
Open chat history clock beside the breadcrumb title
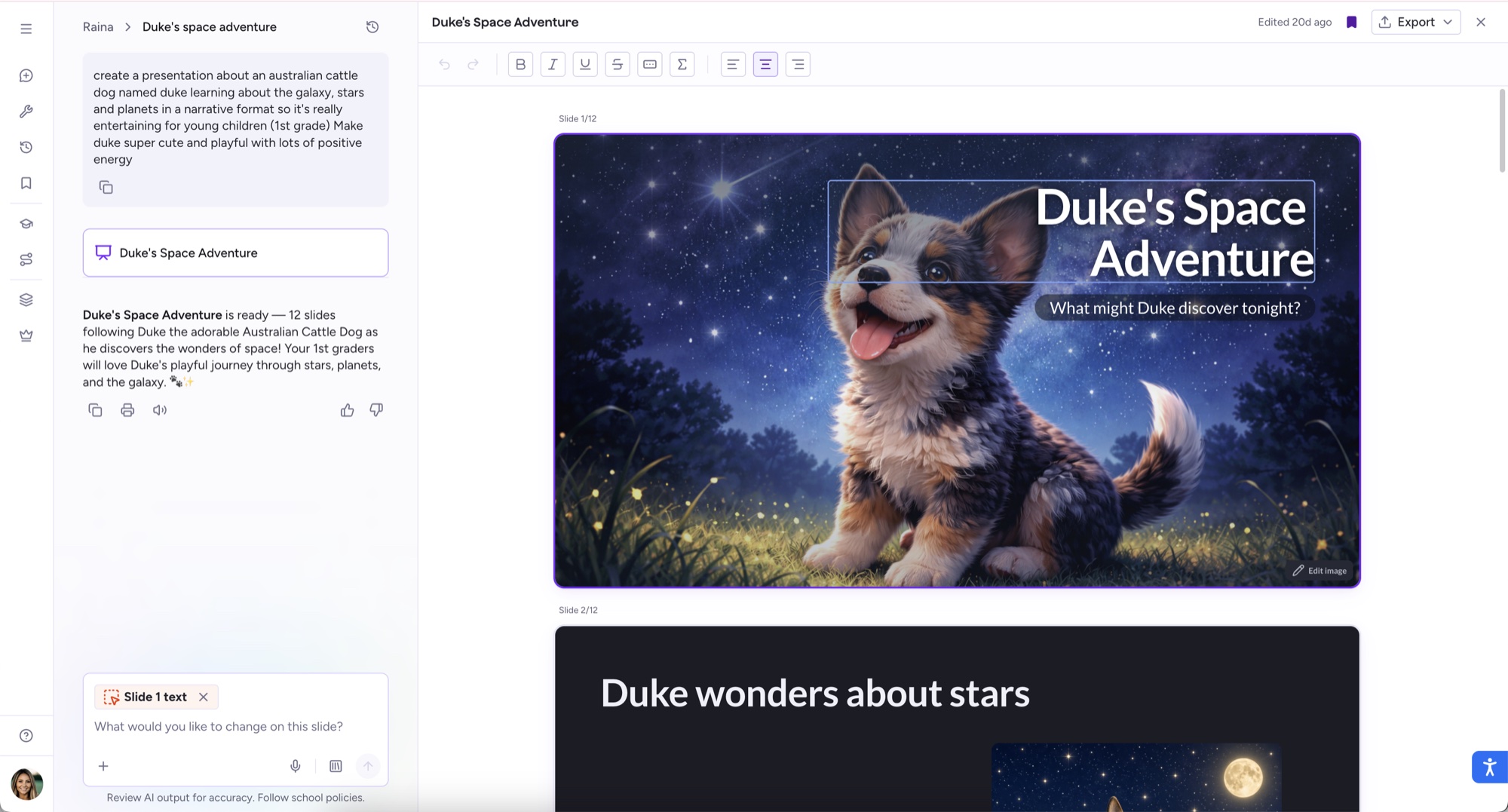click(372, 27)
